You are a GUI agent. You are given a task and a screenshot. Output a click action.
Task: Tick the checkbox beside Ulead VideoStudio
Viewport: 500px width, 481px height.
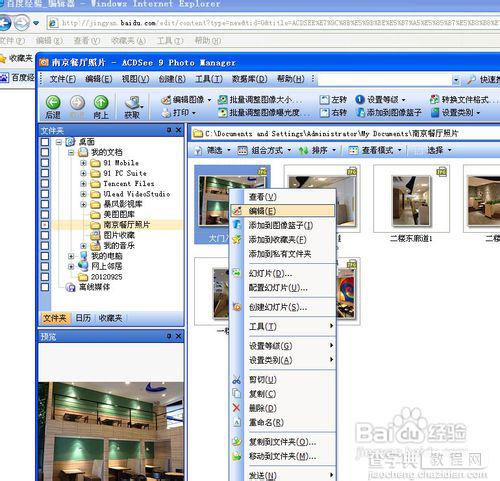[x=45, y=194]
